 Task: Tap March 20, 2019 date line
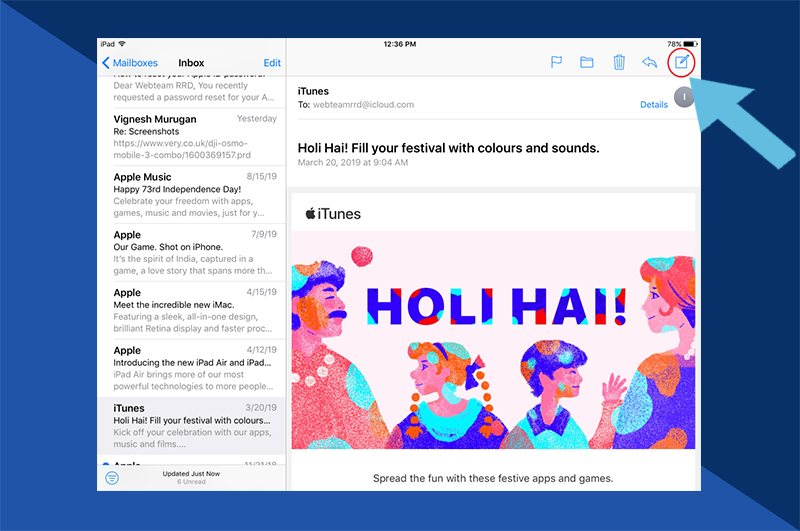point(353,162)
